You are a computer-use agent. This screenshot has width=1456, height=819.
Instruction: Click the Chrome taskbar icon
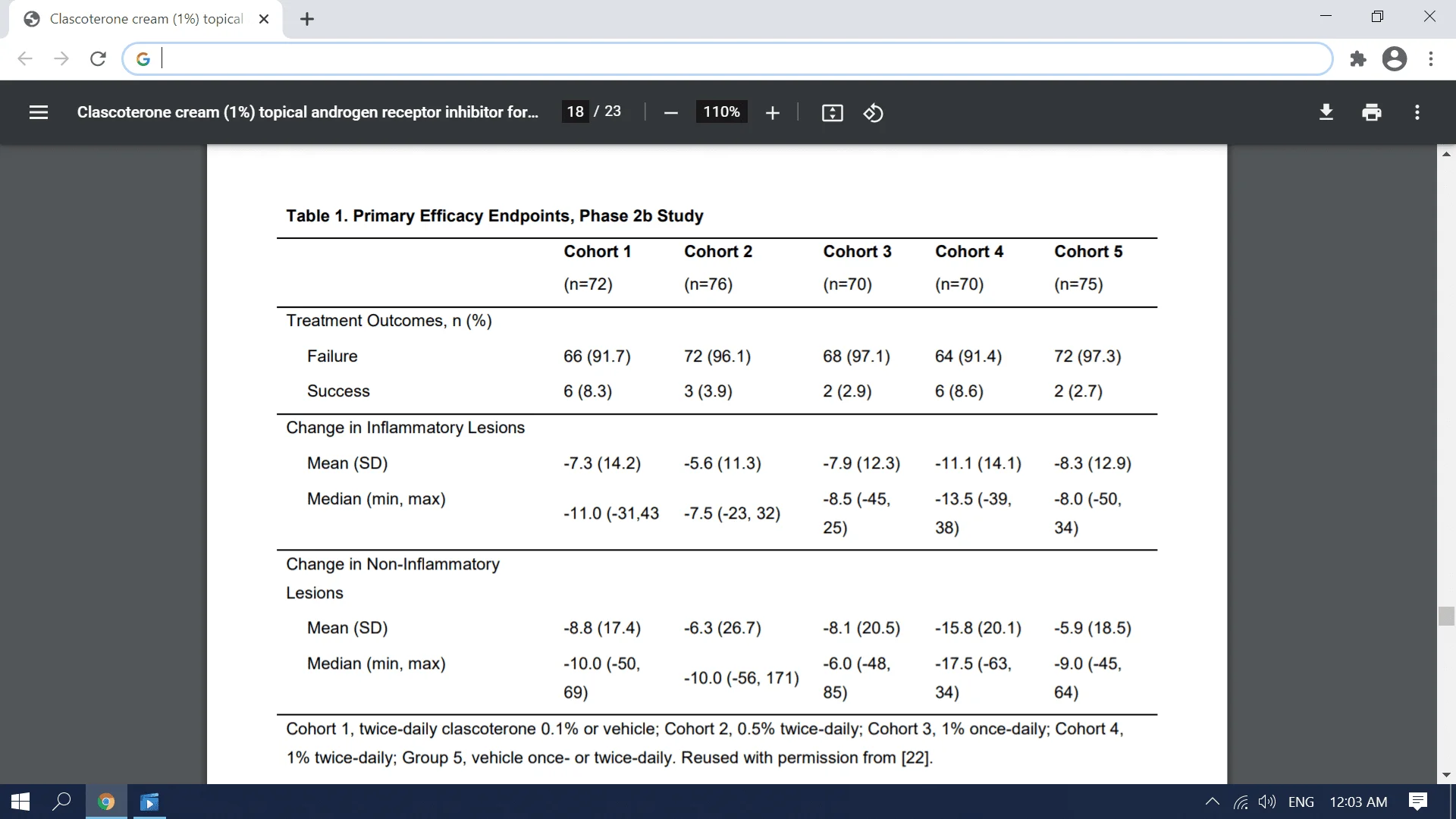point(106,802)
